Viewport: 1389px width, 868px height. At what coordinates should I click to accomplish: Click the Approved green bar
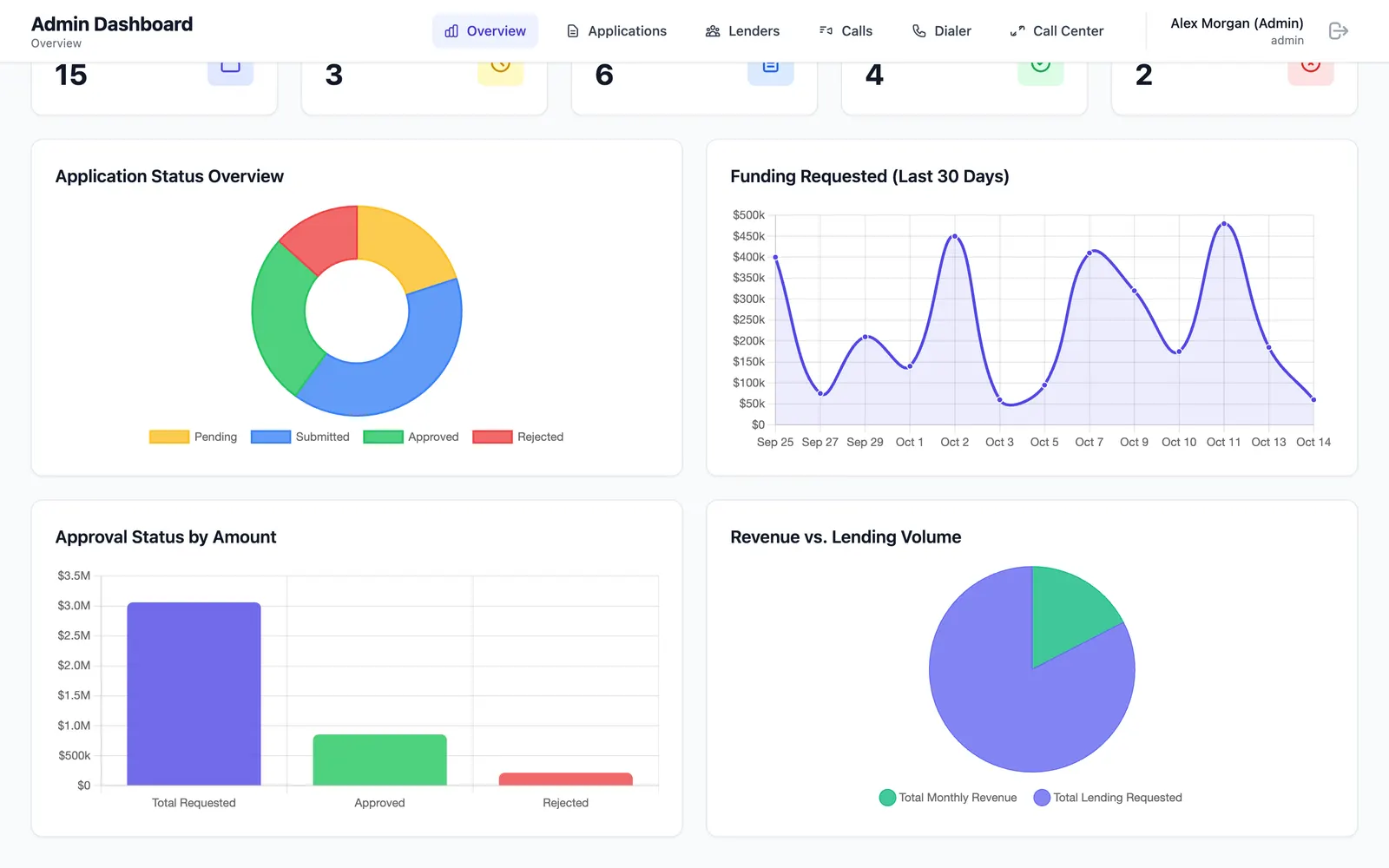coord(379,759)
